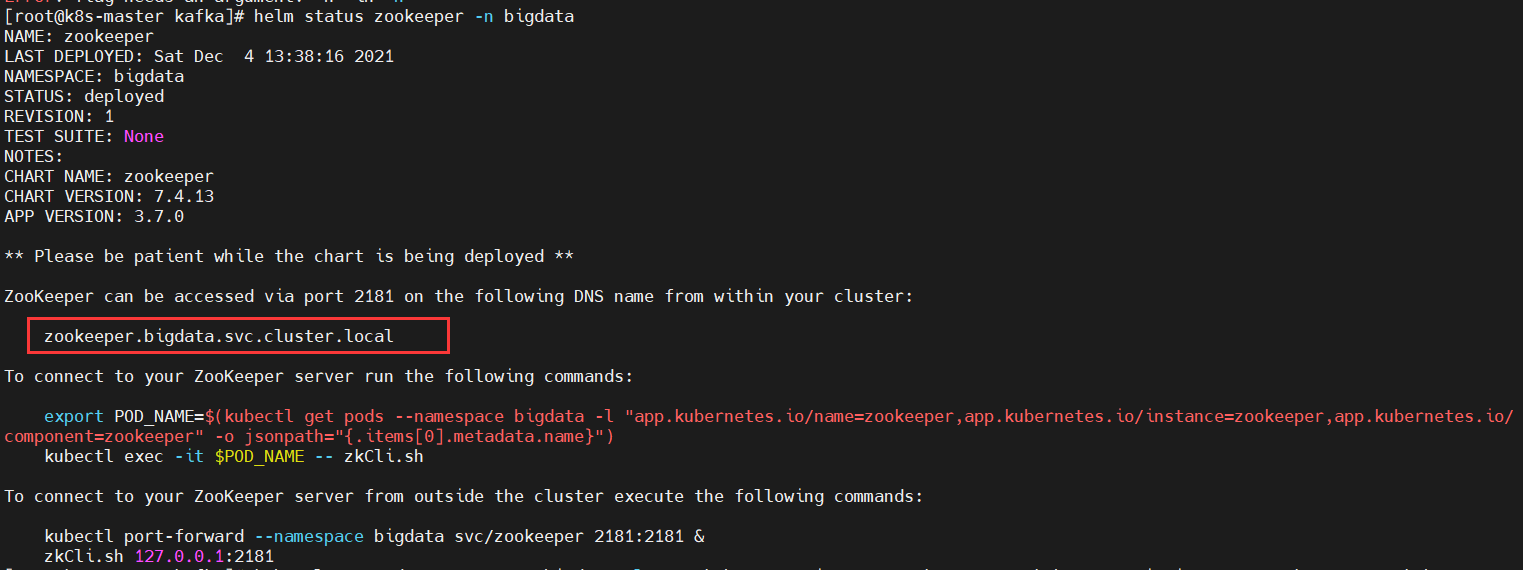Image resolution: width=1523 pixels, height=570 pixels.
Task: Click the CHART NAME: zookeeper line
Action: tap(109, 176)
